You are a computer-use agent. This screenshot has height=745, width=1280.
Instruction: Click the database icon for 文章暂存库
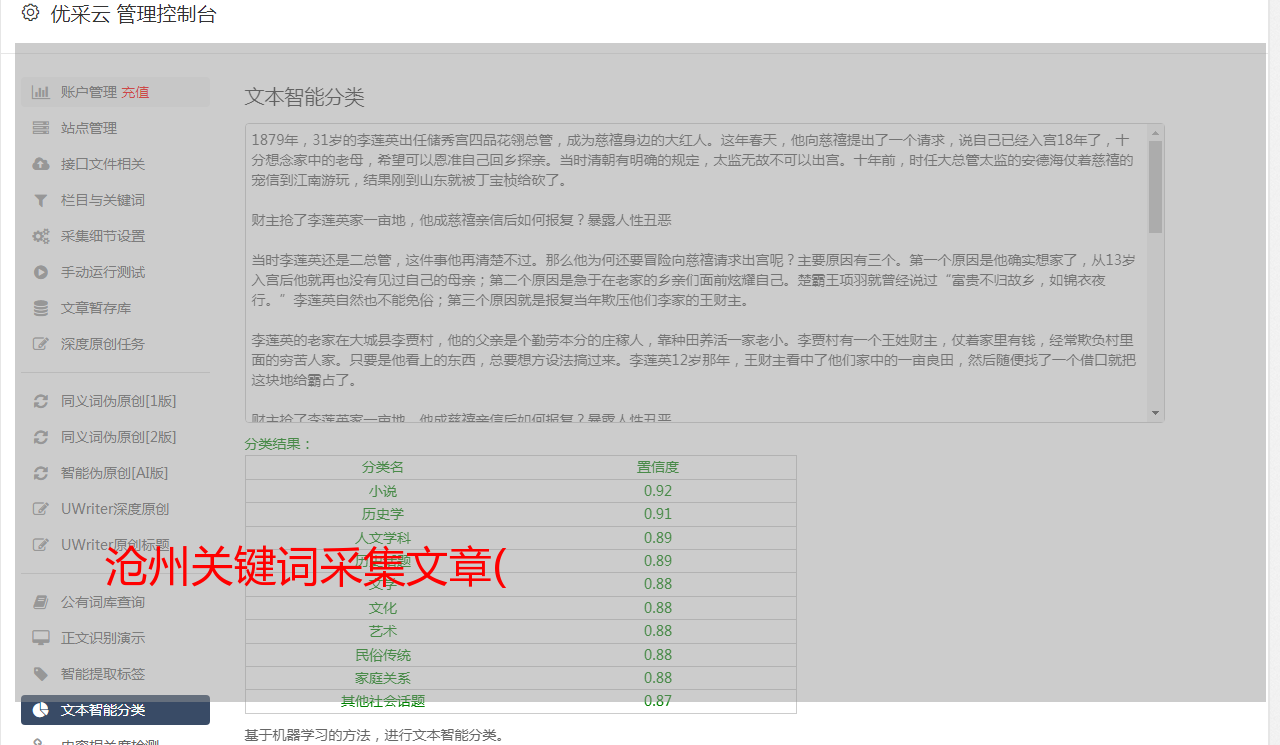click(41, 308)
